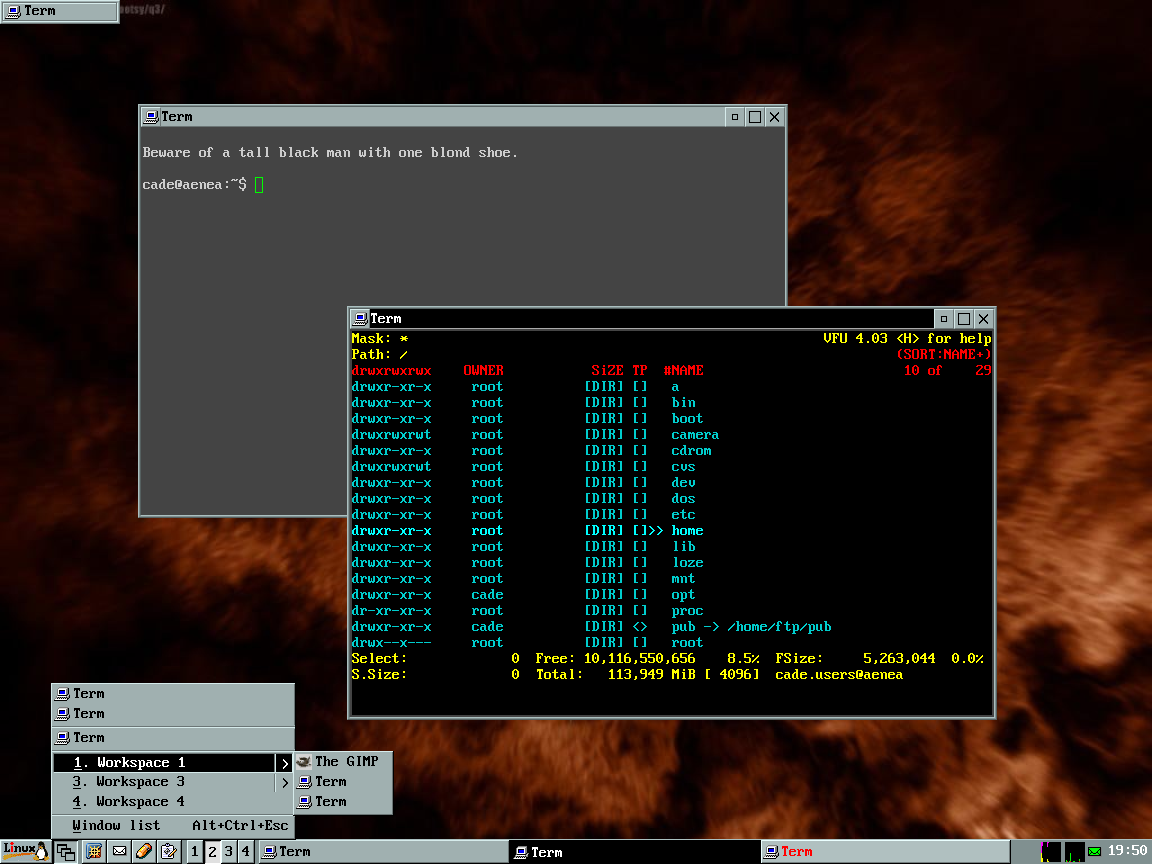Choose Term directly below The GIMP in submenu
1152x864 pixels.
(x=343, y=782)
